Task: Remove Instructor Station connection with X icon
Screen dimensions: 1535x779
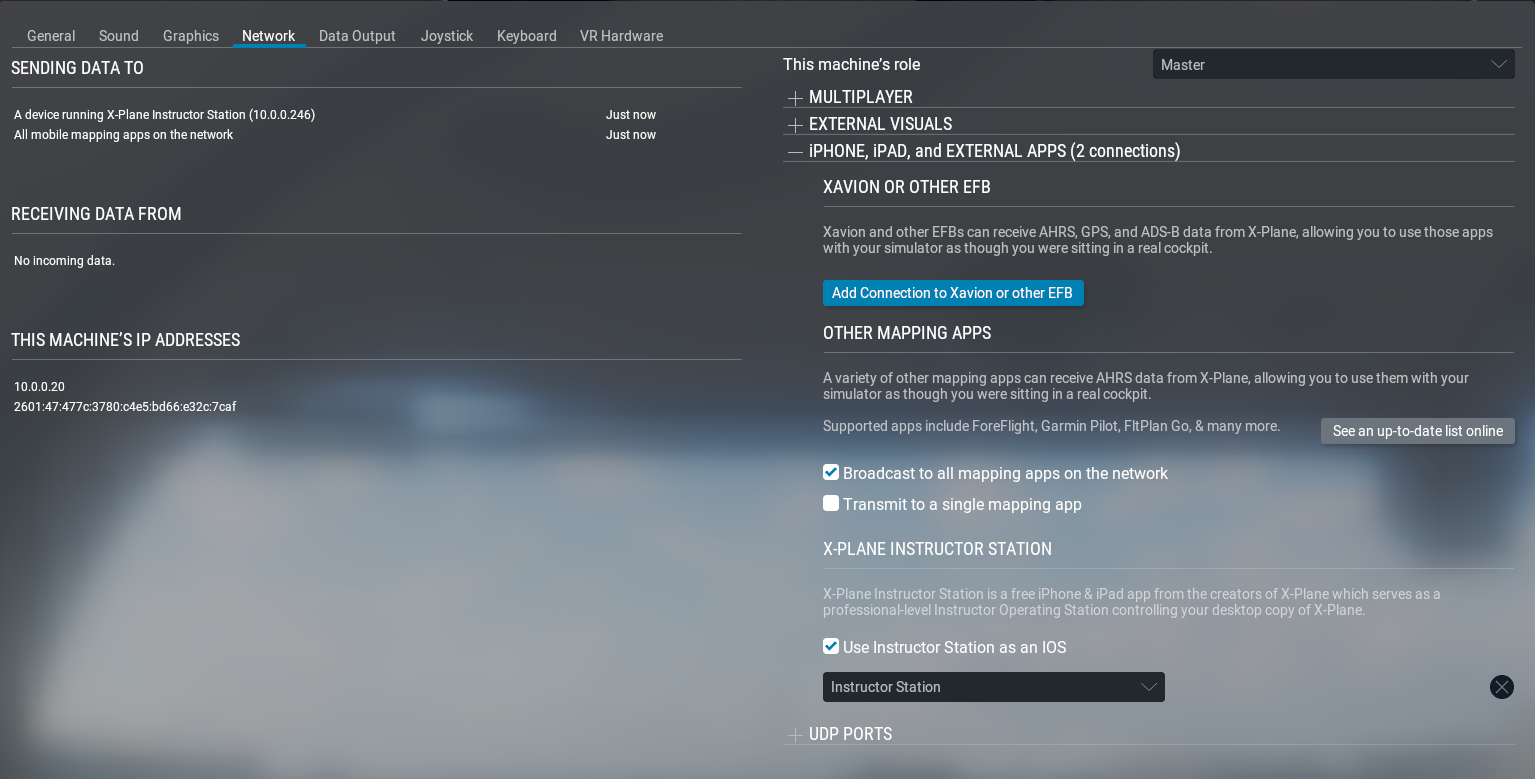Action: click(1501, 687)
